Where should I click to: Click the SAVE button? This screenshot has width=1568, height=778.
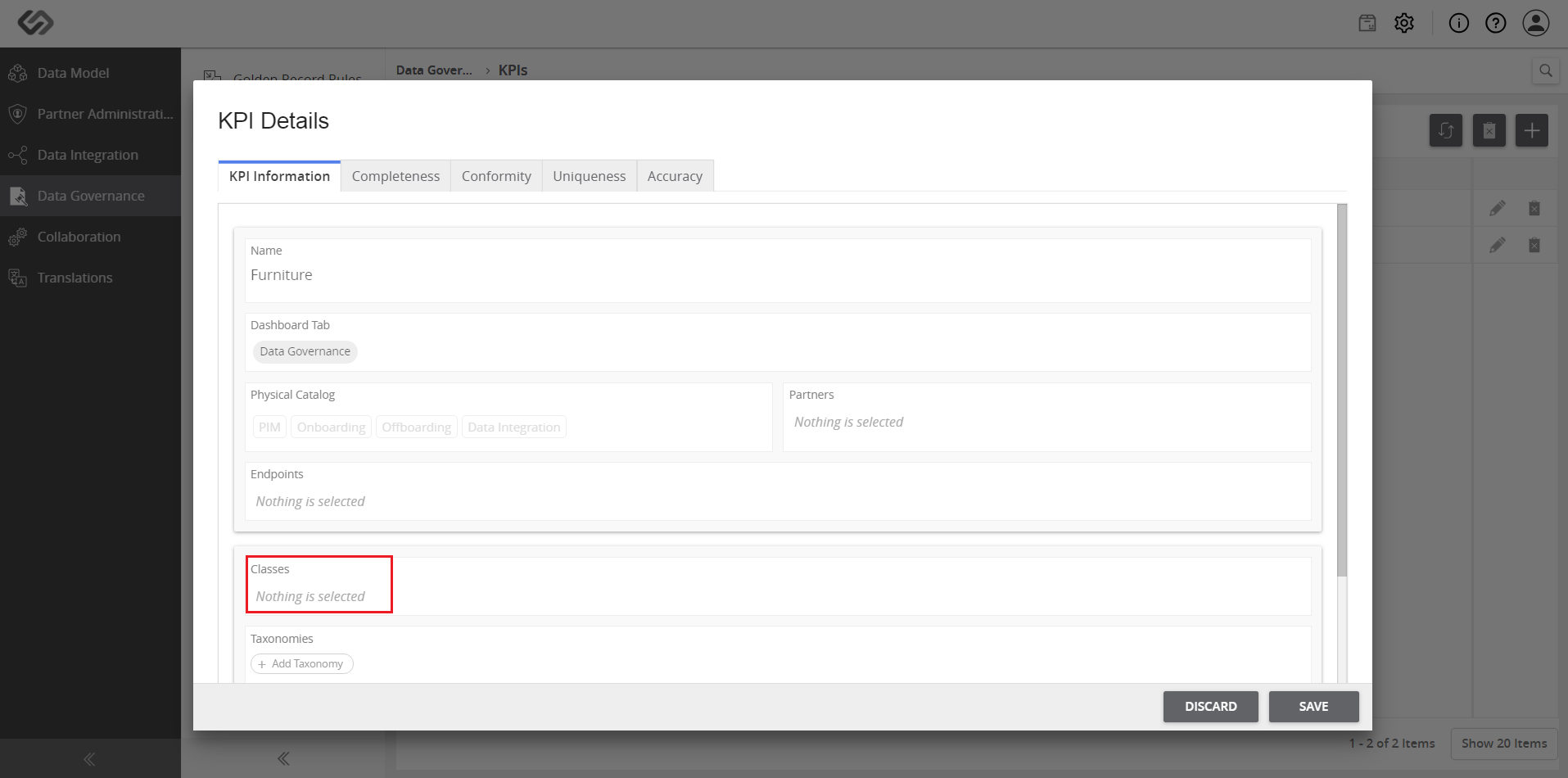pos(1313,707)
